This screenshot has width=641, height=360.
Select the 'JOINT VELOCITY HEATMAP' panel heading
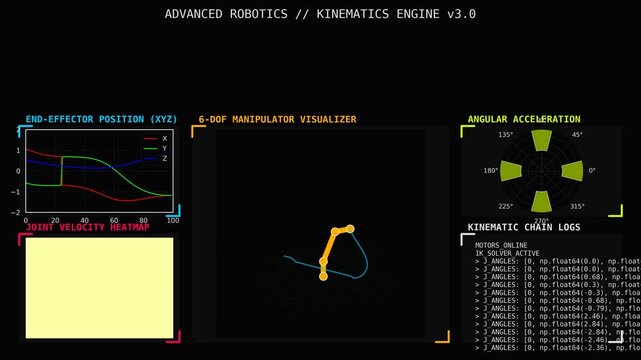(87, 227)
